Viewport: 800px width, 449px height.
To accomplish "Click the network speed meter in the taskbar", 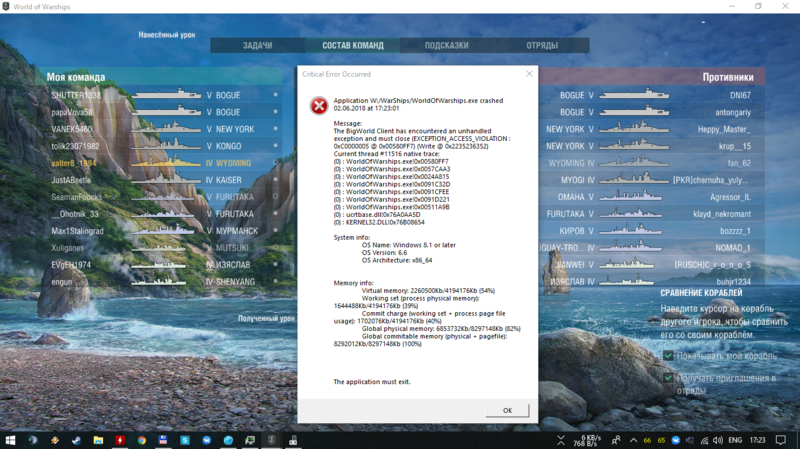I will (x=585, y=441).
